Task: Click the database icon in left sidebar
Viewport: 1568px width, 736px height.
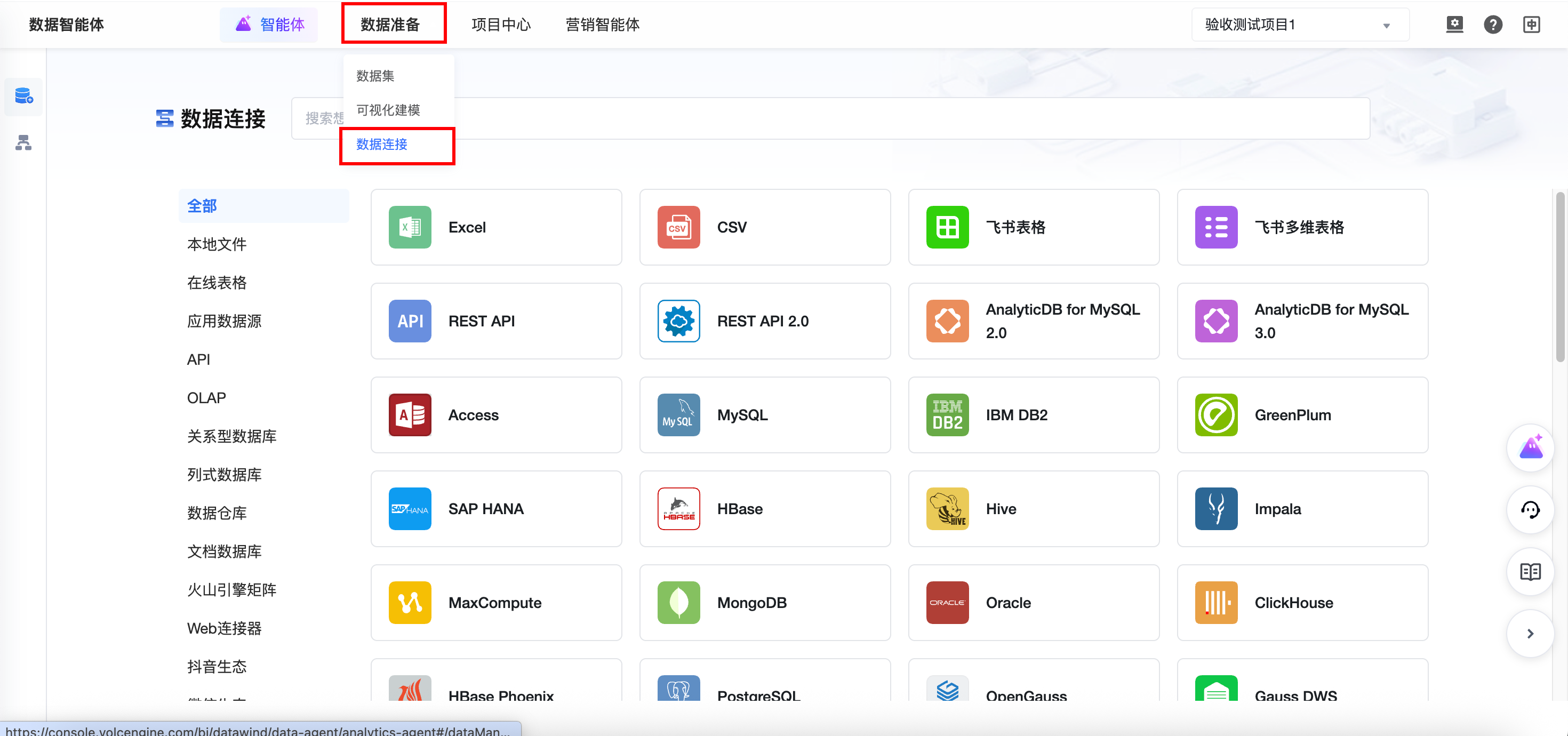Action: coord(24,96)
